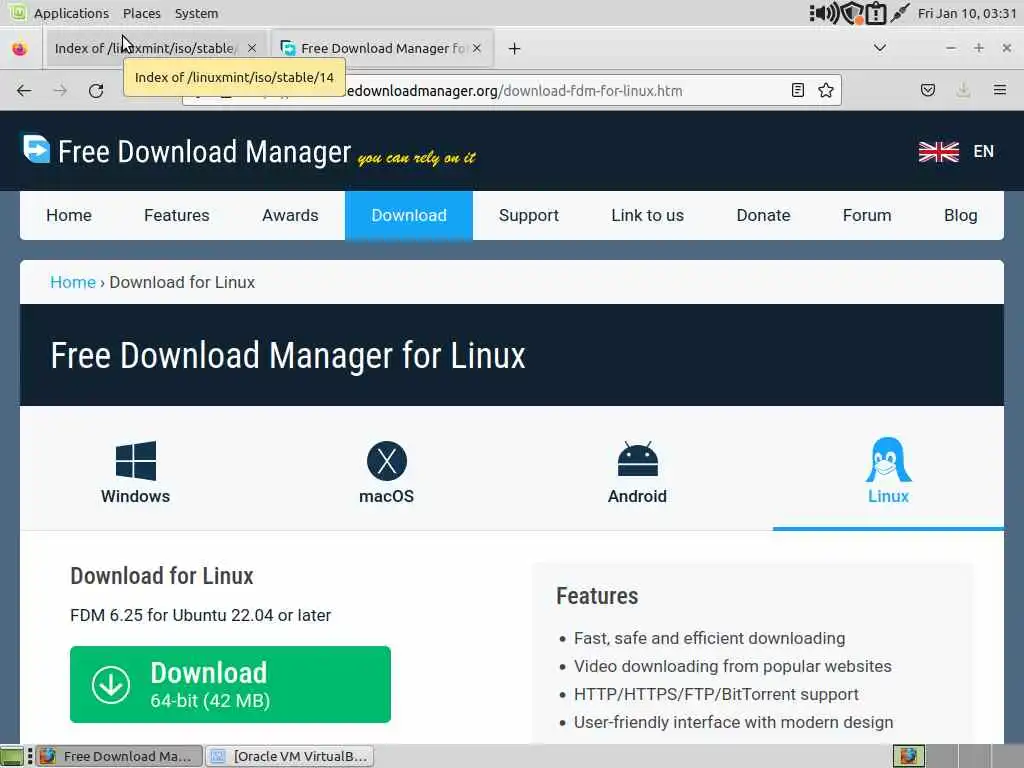Screen dimensions: 1024x768
Task: Open a new tab with plus button
Action: pyautogui.click(x=515, y=48)
